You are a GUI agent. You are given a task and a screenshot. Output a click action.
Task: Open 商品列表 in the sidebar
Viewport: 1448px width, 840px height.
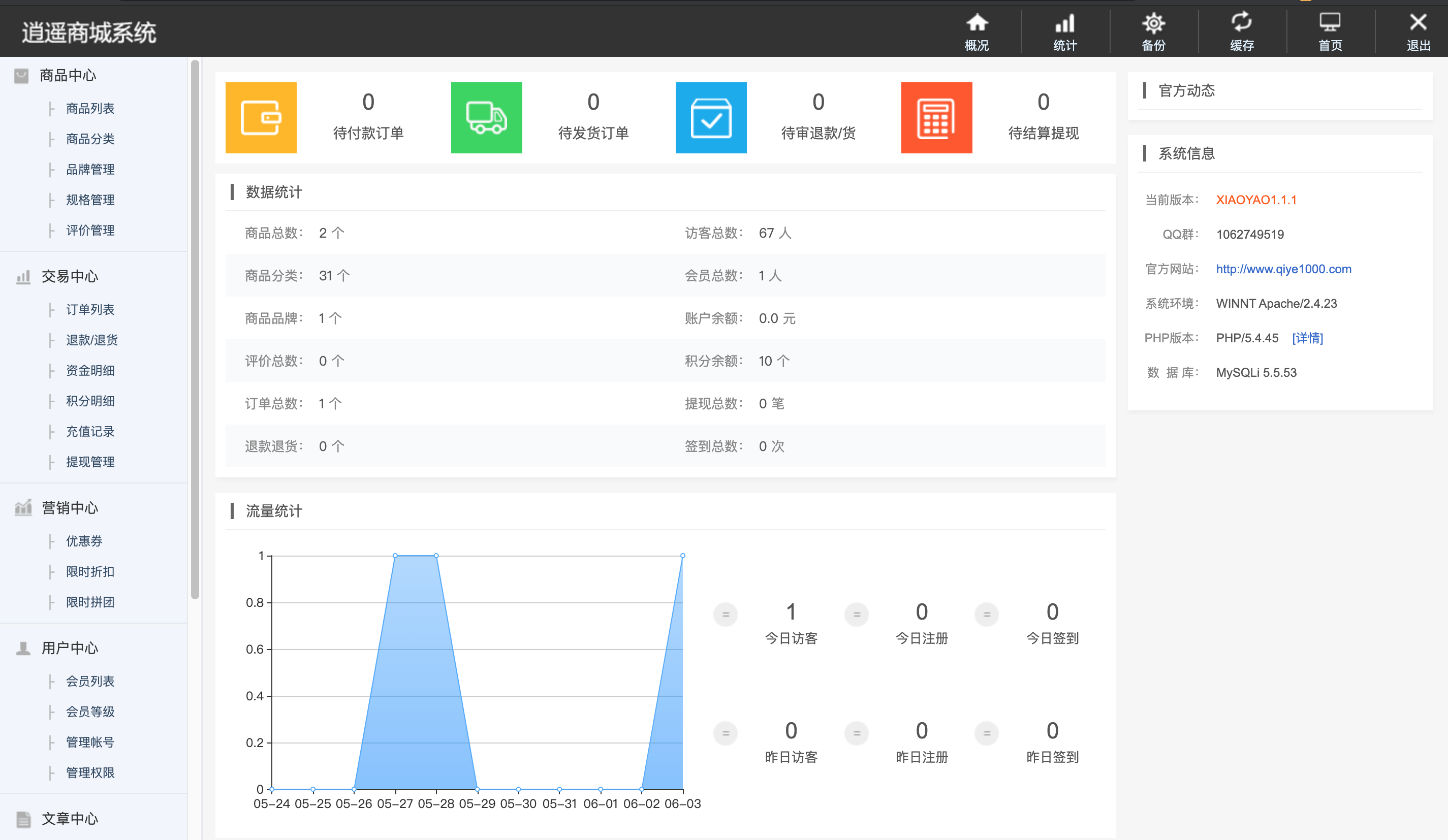pyautogui.click(x=90, y=109)
